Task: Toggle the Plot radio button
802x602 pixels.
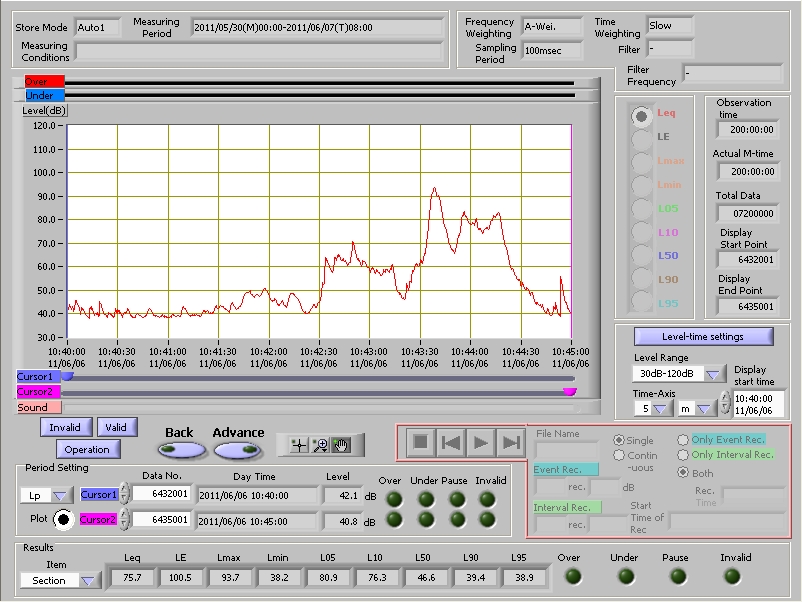Action: tap(63, 520)
